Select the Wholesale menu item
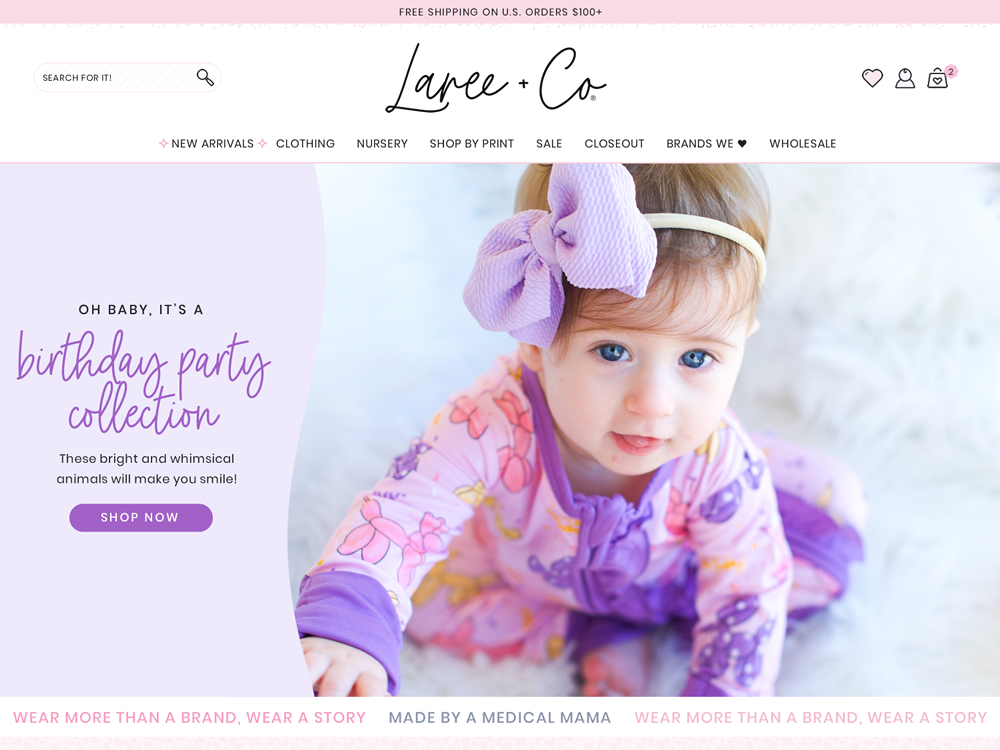Viewport: 1000px width, 750px height. pyautogui.click(x=802, y=143)
